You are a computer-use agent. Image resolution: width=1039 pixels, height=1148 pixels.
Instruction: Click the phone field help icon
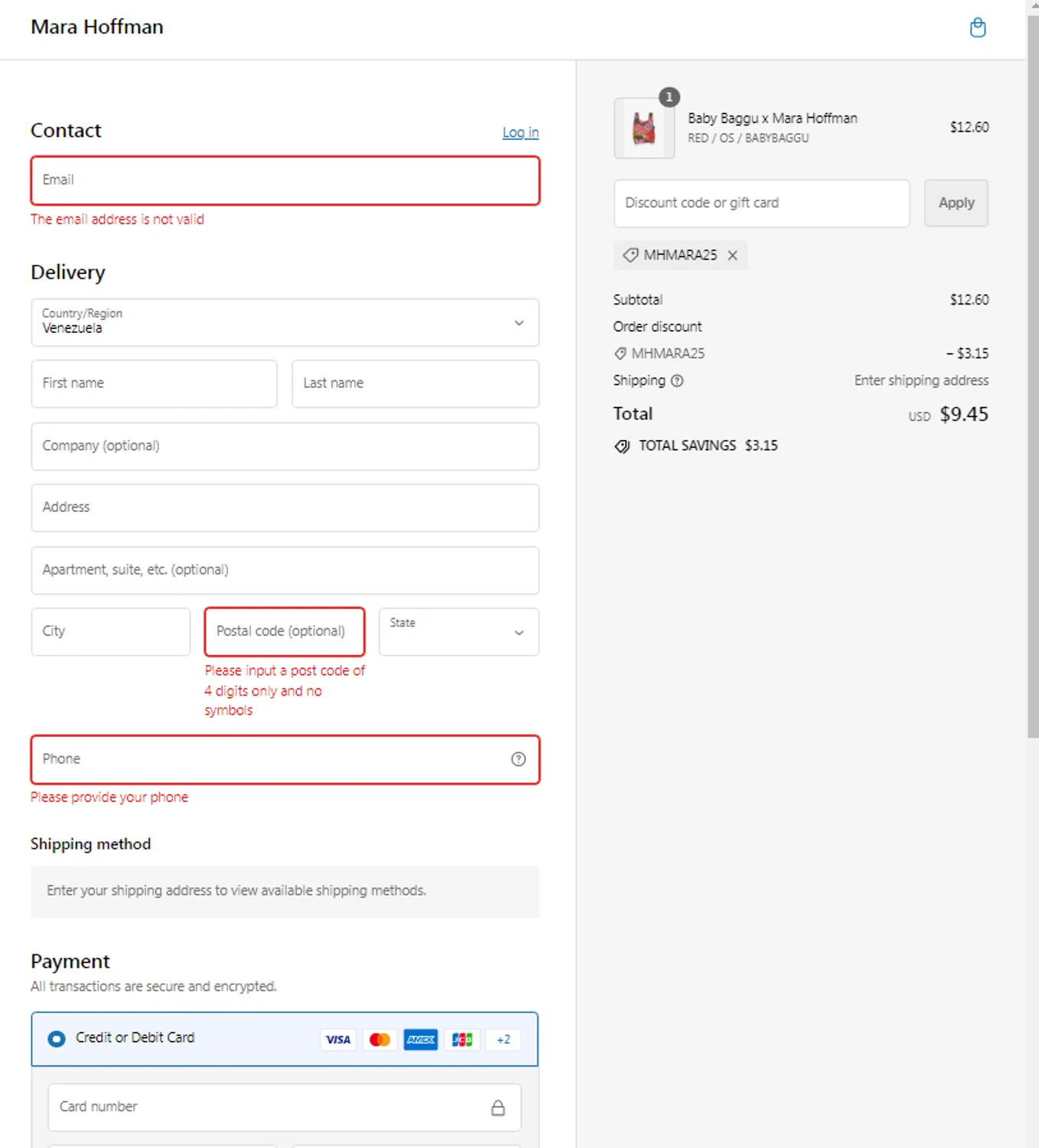(519, 759)
